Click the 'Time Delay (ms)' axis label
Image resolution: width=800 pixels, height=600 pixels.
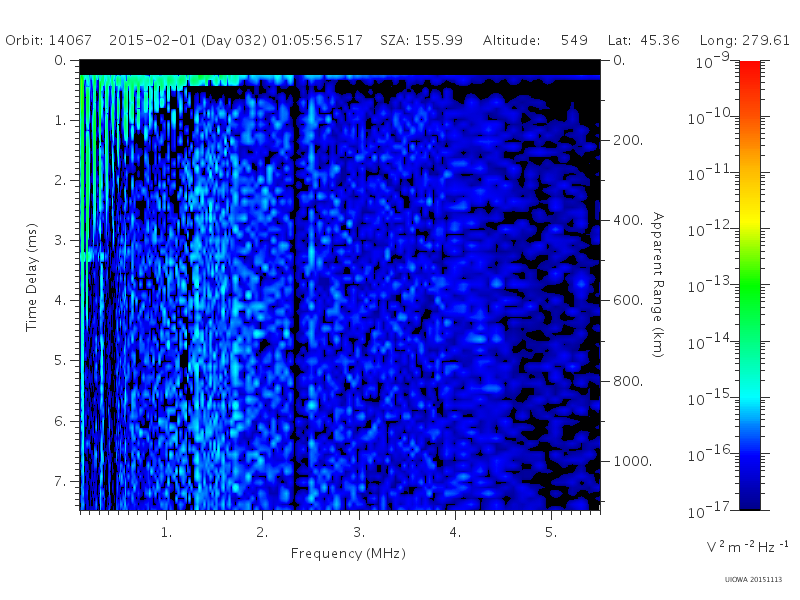pyautogui.click(x=32, y=277)
